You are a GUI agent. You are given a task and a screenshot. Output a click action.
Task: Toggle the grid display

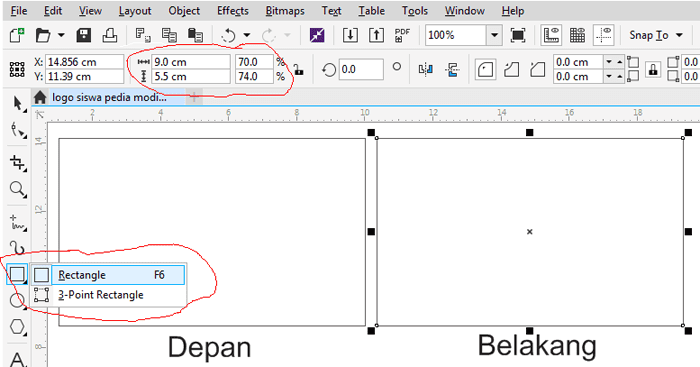(x=578, y=35)
